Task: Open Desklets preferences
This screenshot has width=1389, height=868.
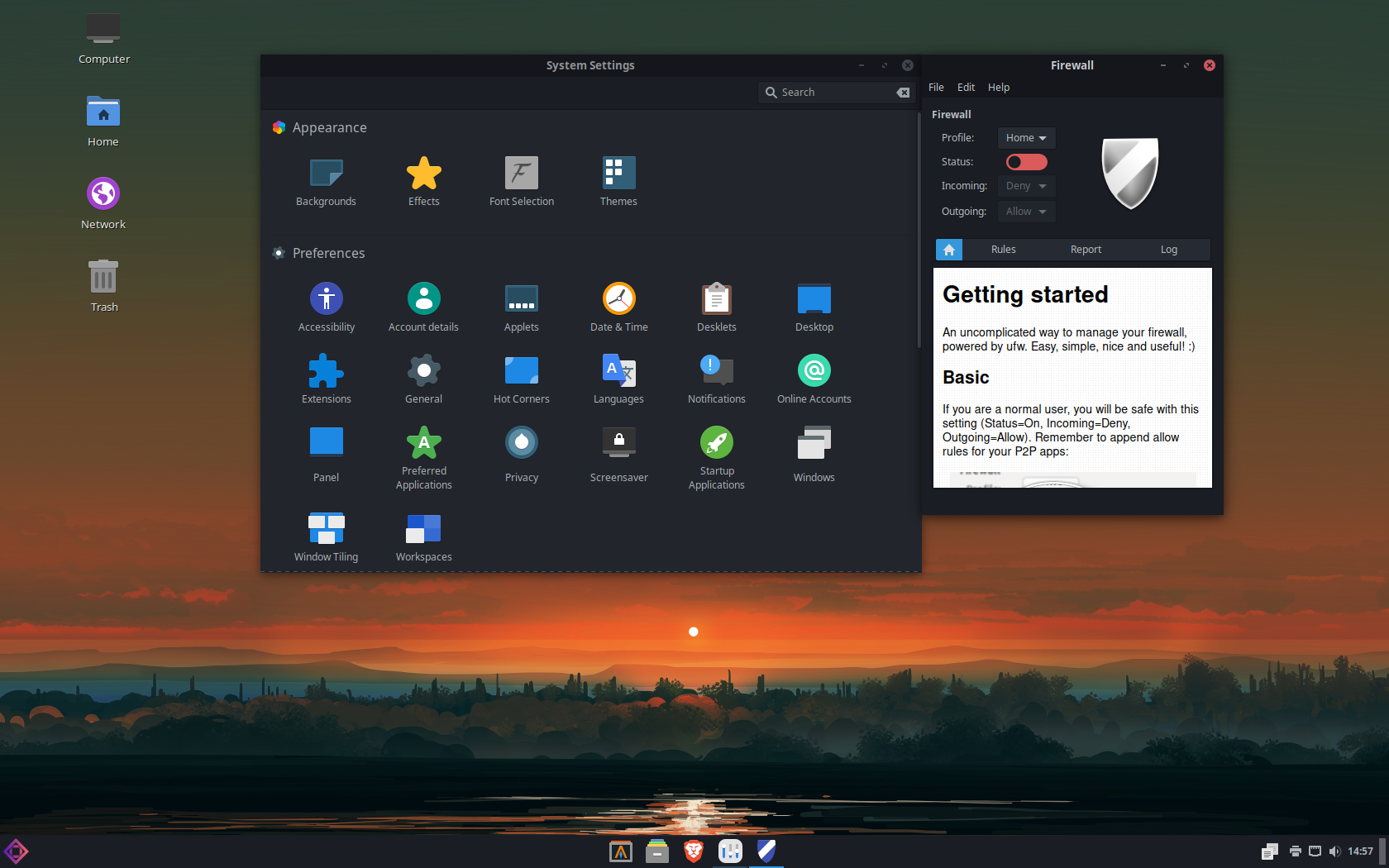Action: pos(716,308)
